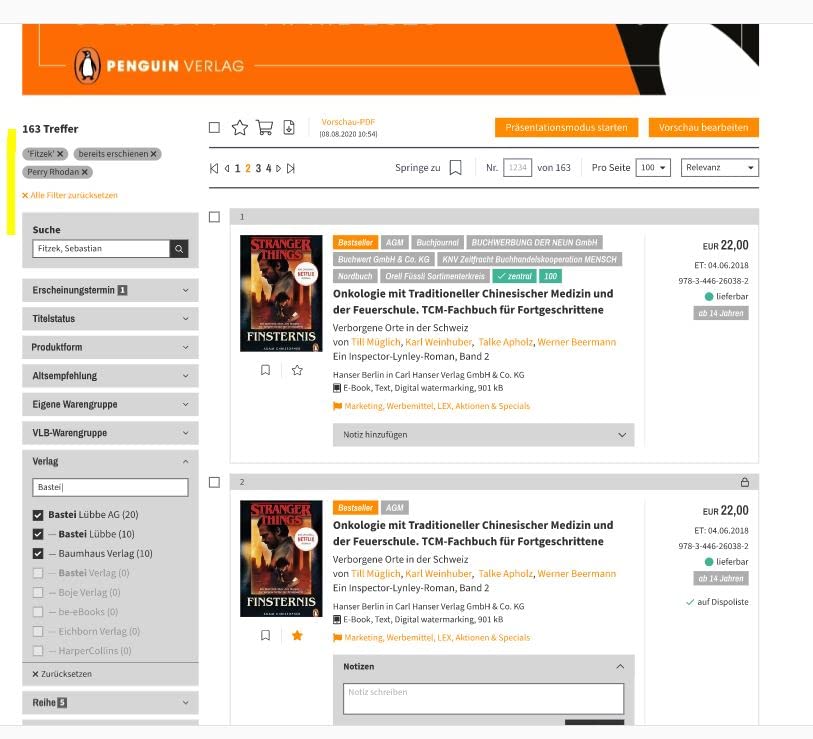The image size is (813, 739).
Task: Tick the checkbox for result number 1
Action: click(x=214, y=217)
